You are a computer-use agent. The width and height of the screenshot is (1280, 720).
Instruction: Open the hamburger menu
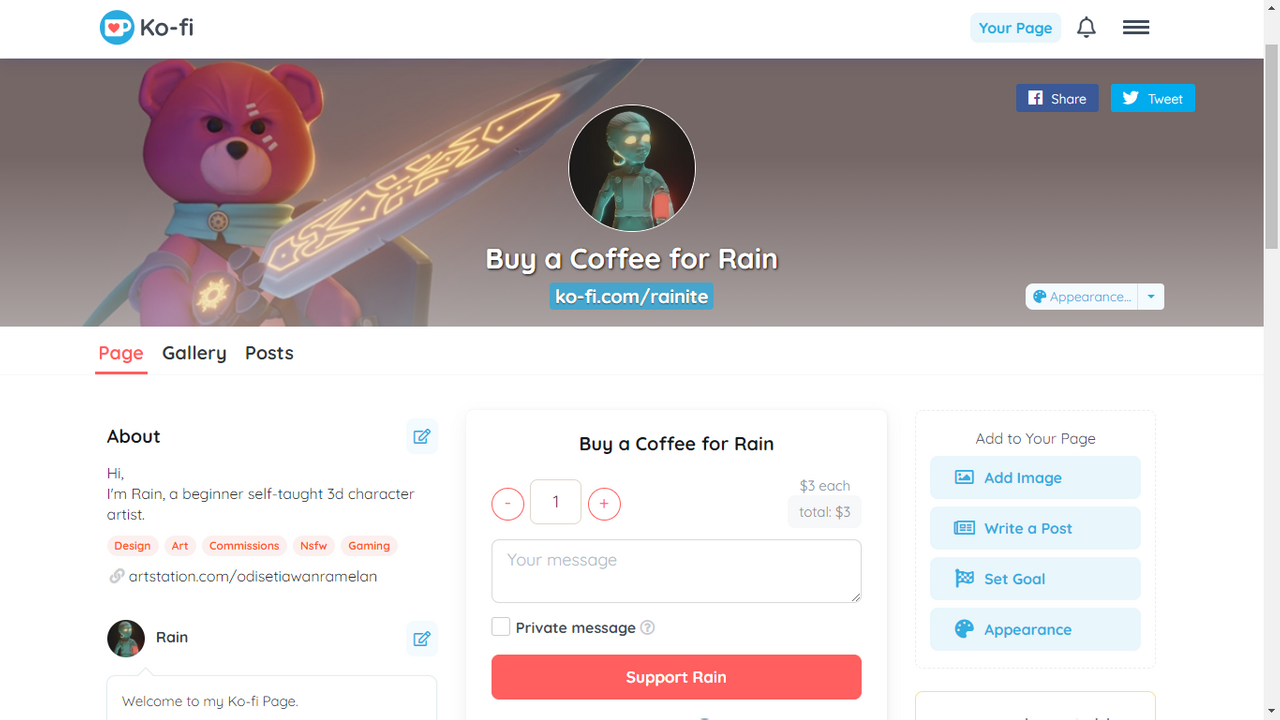pyautogui.click(x=1136, y=28)
